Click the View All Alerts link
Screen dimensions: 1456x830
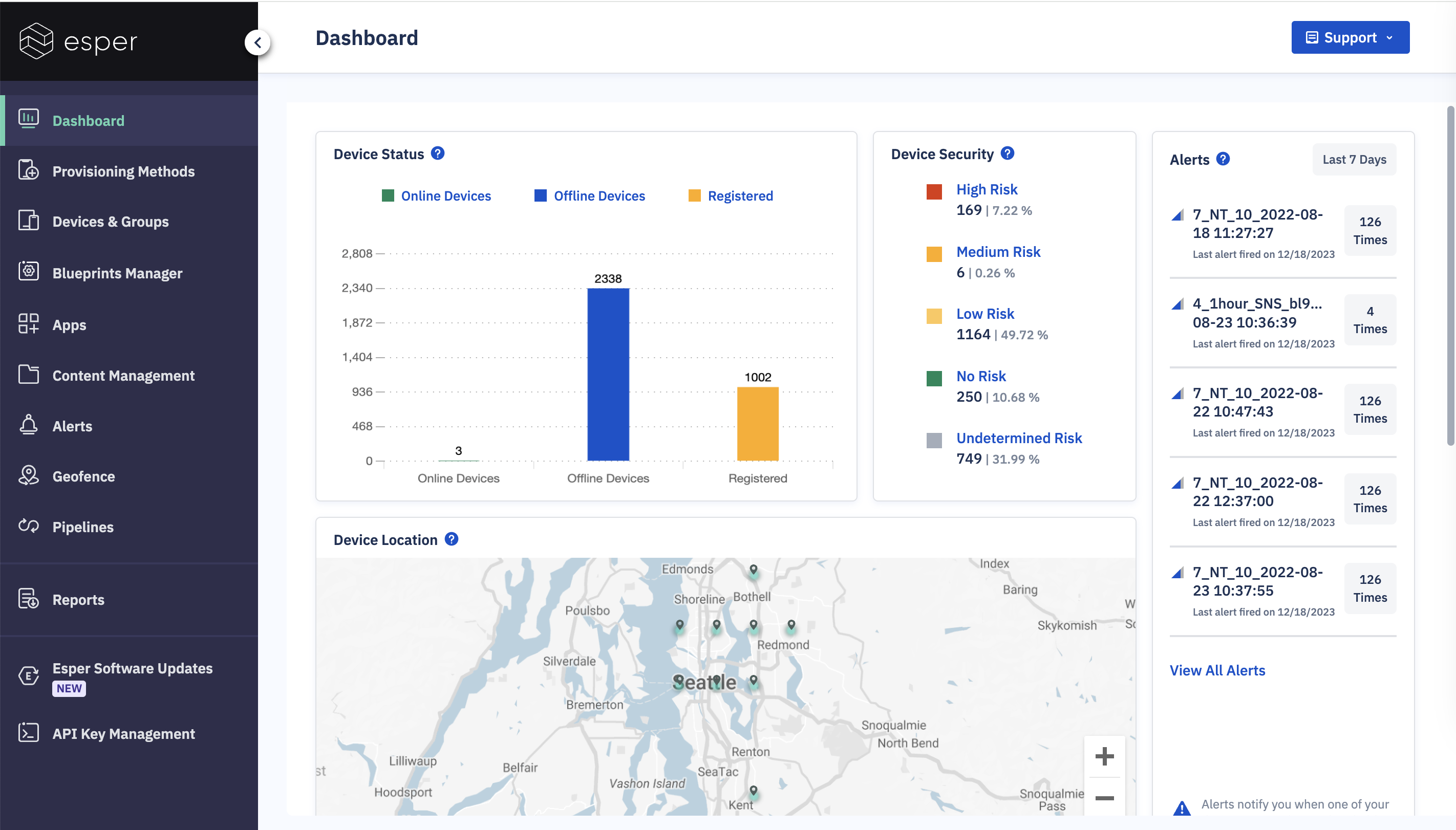click(x=1217, y=670)
